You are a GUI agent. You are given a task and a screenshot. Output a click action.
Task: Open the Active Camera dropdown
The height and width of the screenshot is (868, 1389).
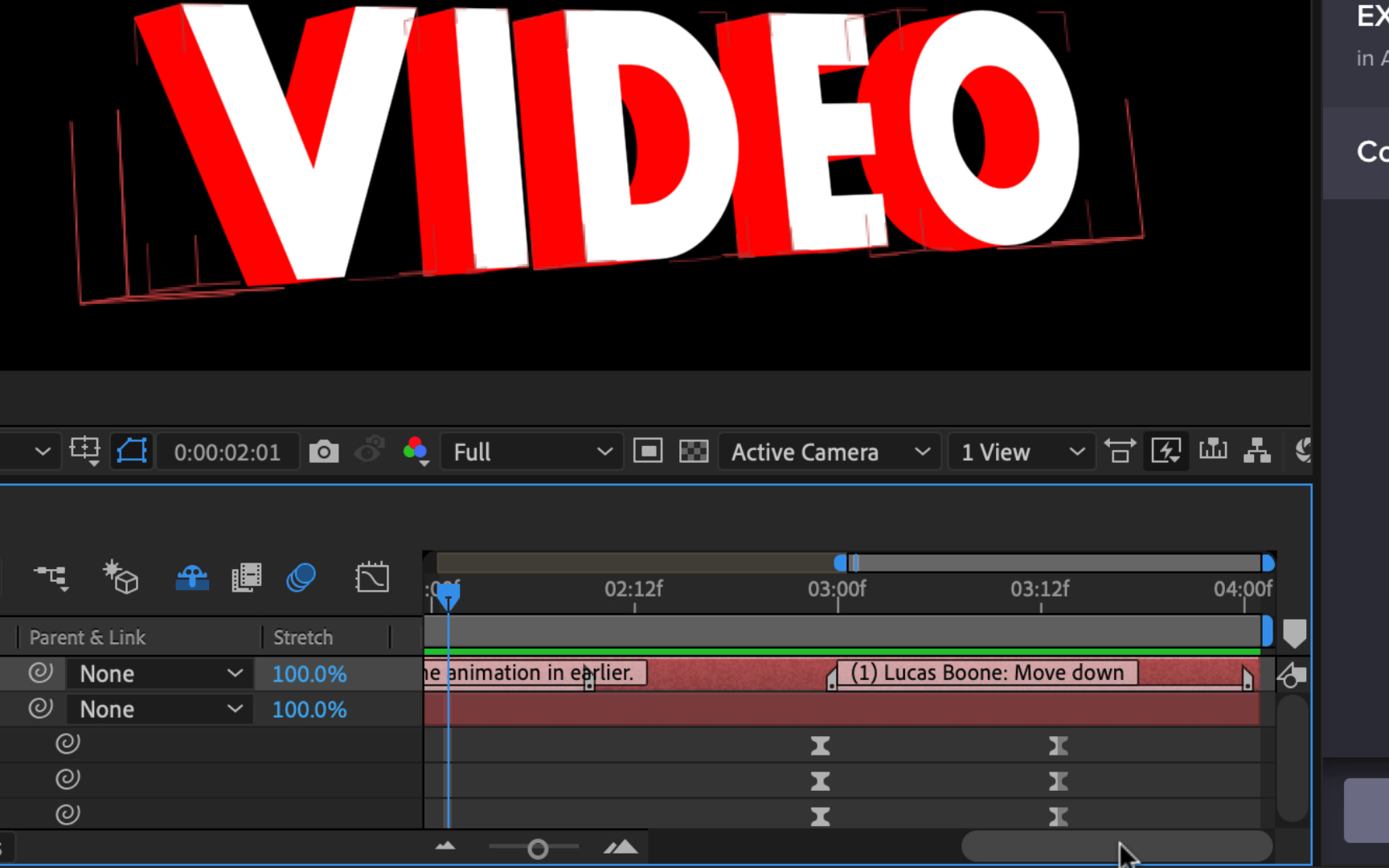click(830, 452)
